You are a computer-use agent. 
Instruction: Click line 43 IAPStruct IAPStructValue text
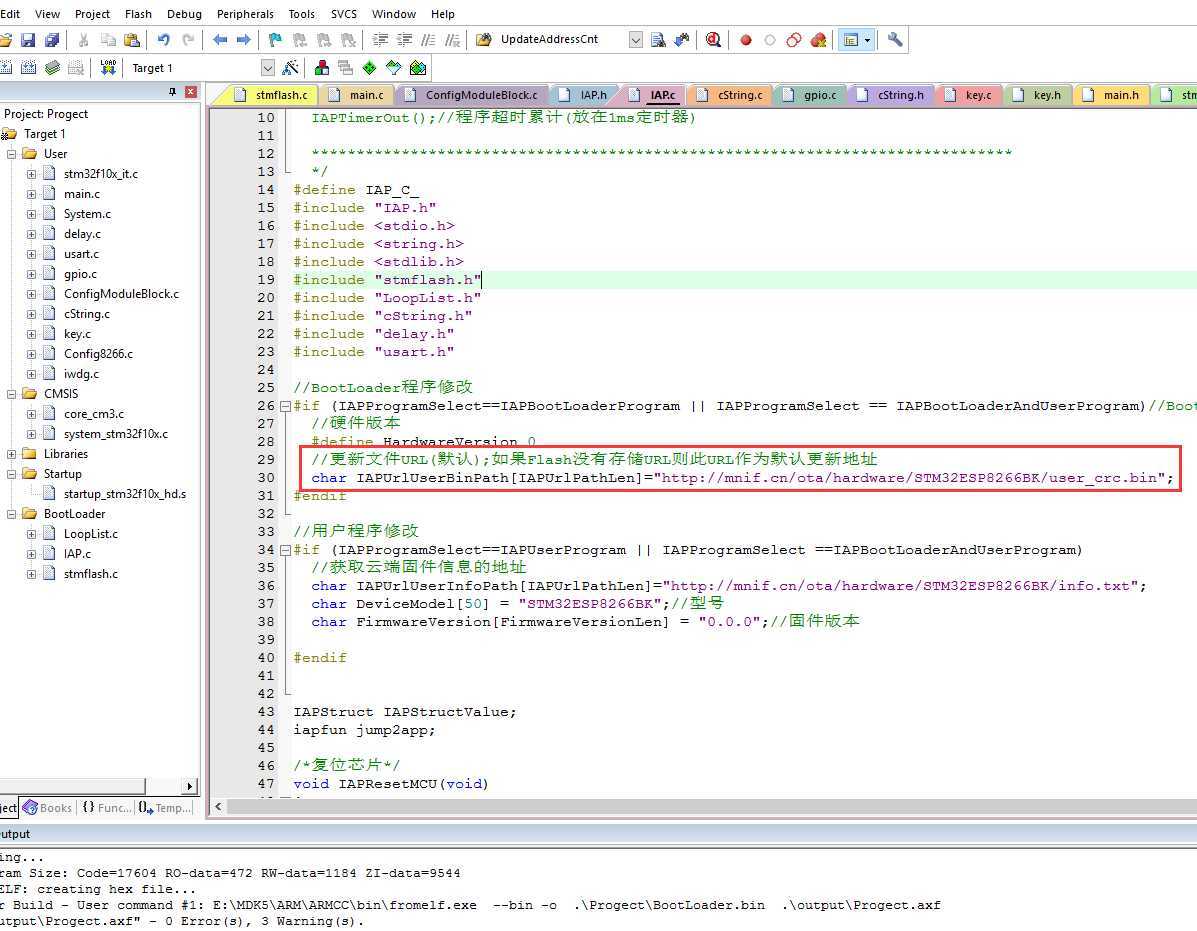pyautogui.click(x=405, y=712)
